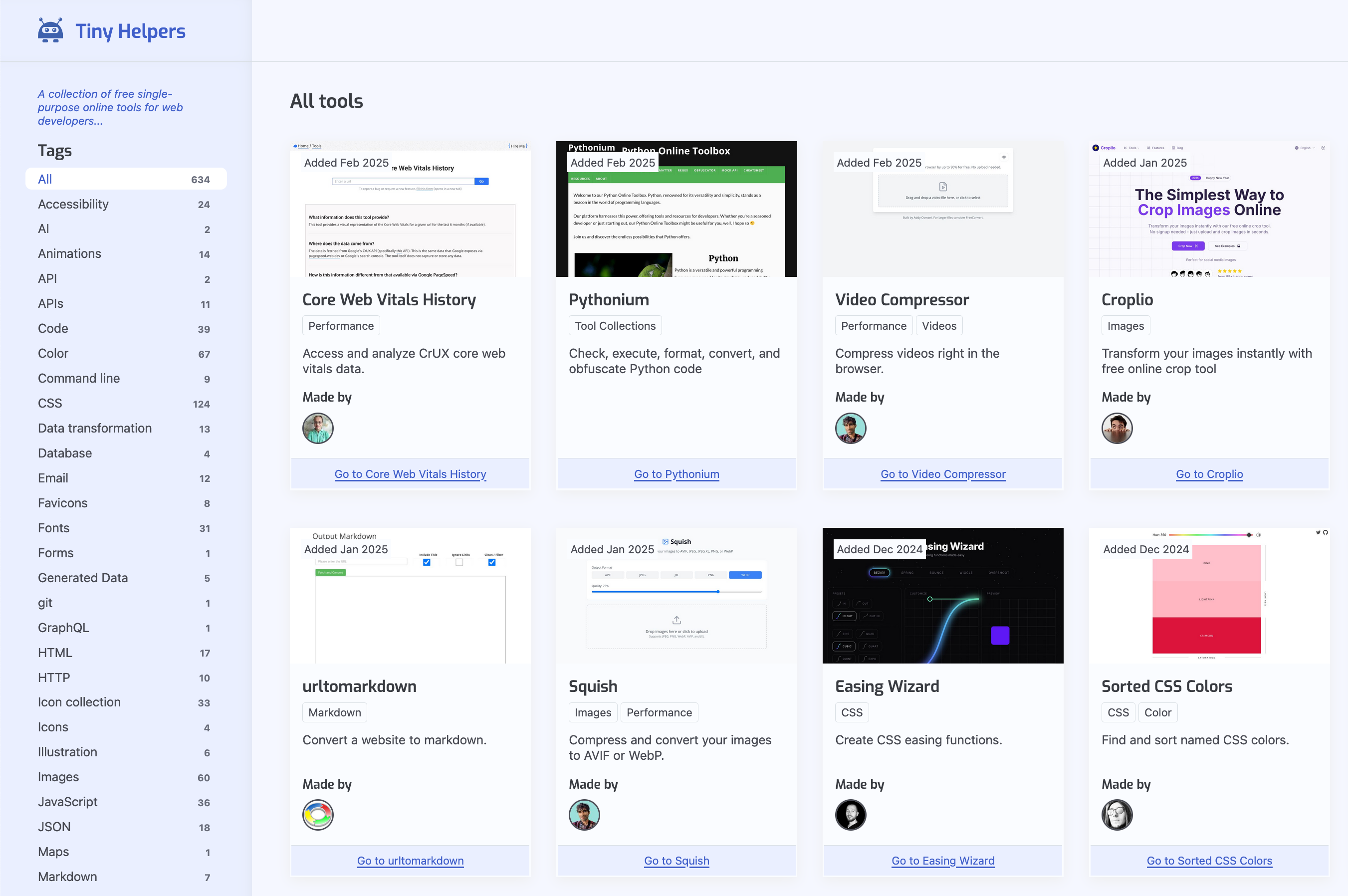
Task: Select the Forms tag
Action: 126,553
